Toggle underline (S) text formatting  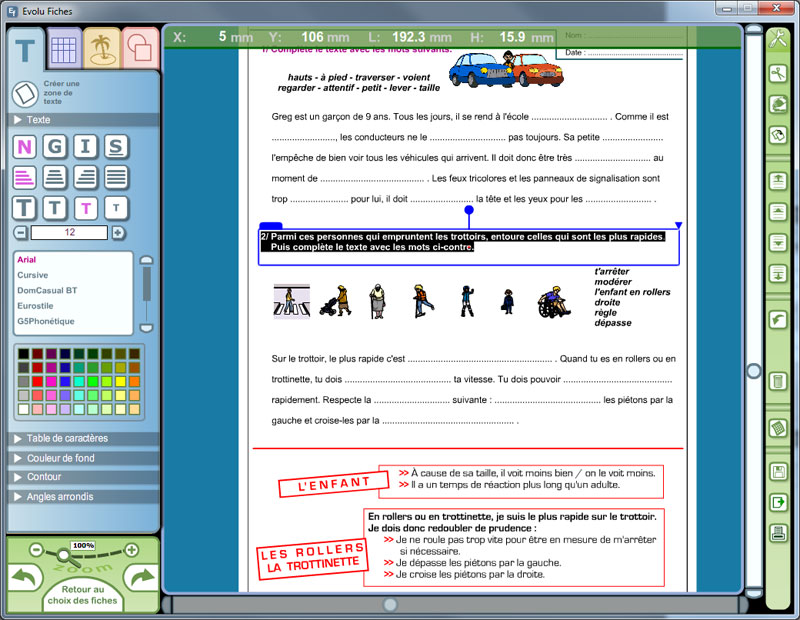coord(117,148)
